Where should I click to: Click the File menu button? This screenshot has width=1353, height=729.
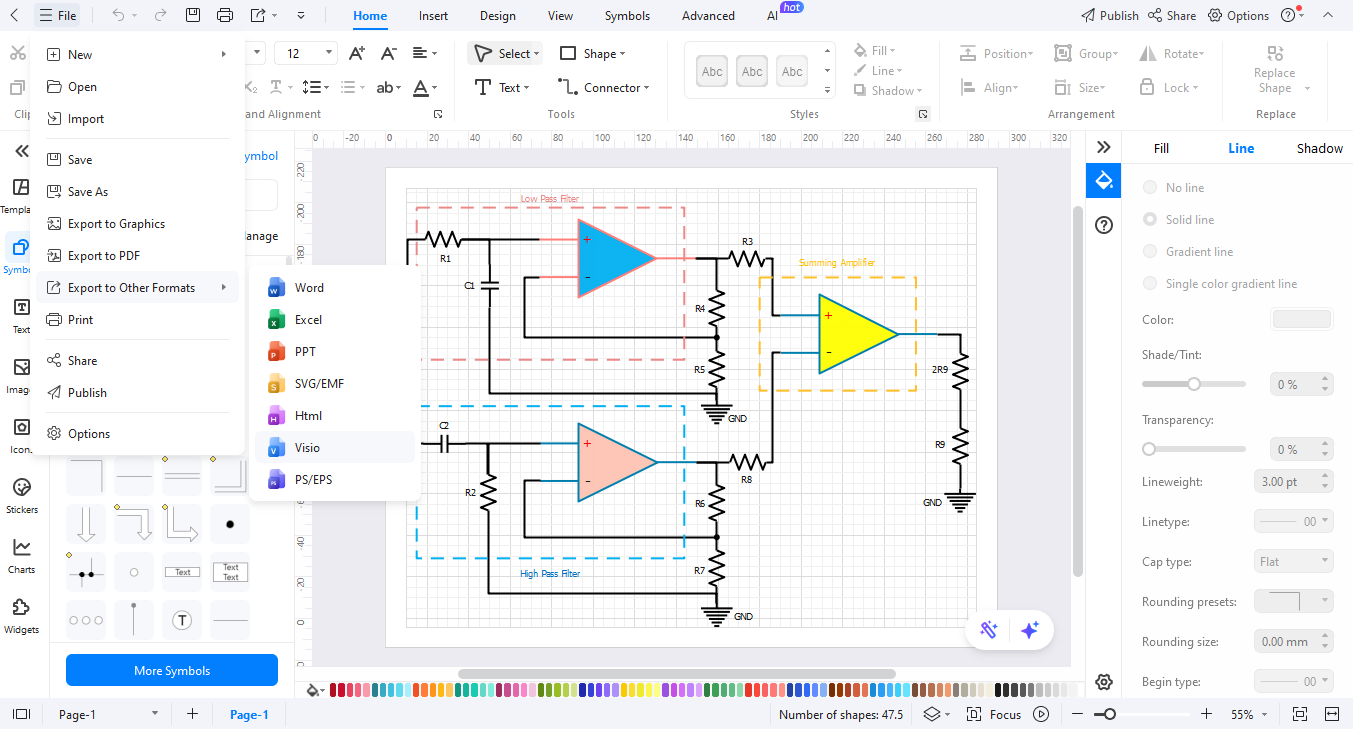coord(58,15)
